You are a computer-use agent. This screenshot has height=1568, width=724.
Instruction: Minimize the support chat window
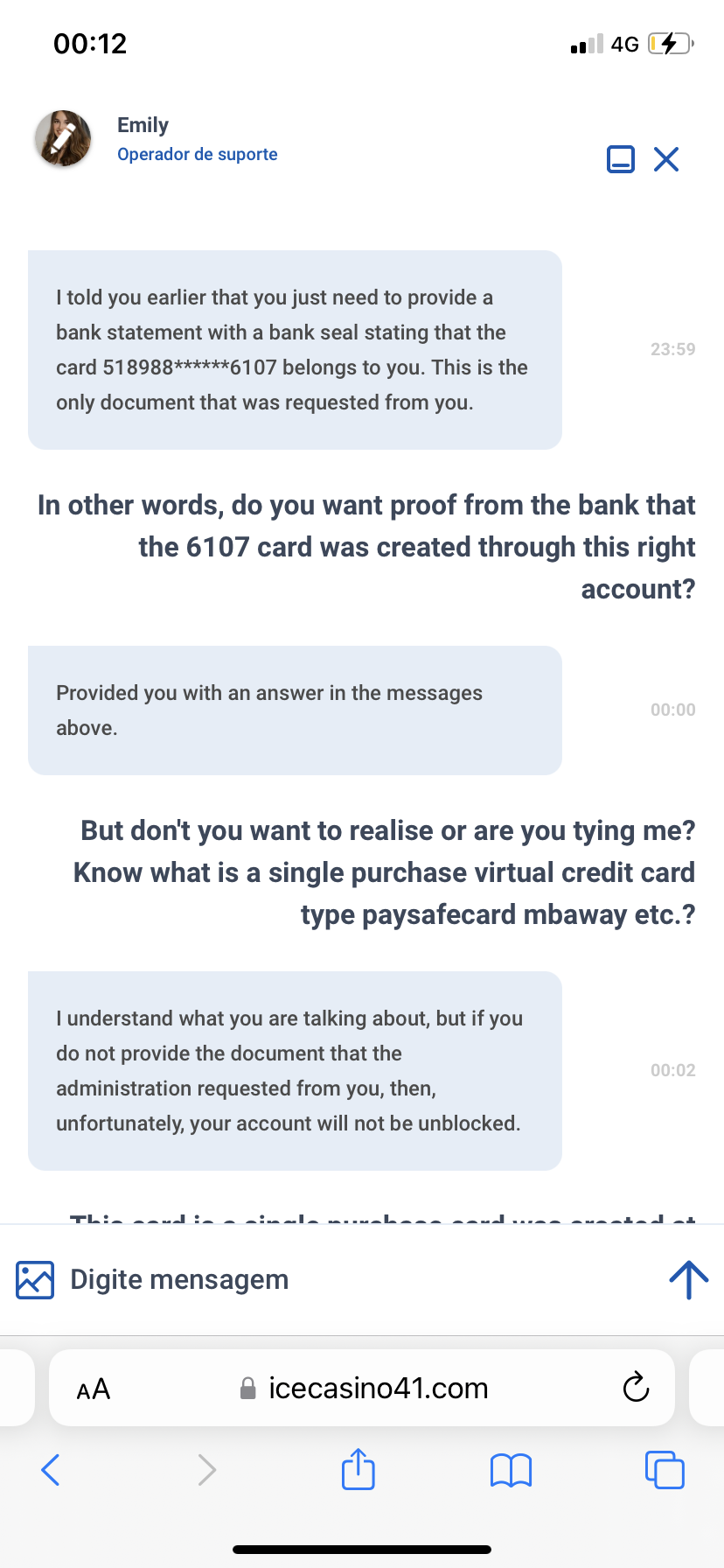(x=621, y=159)
